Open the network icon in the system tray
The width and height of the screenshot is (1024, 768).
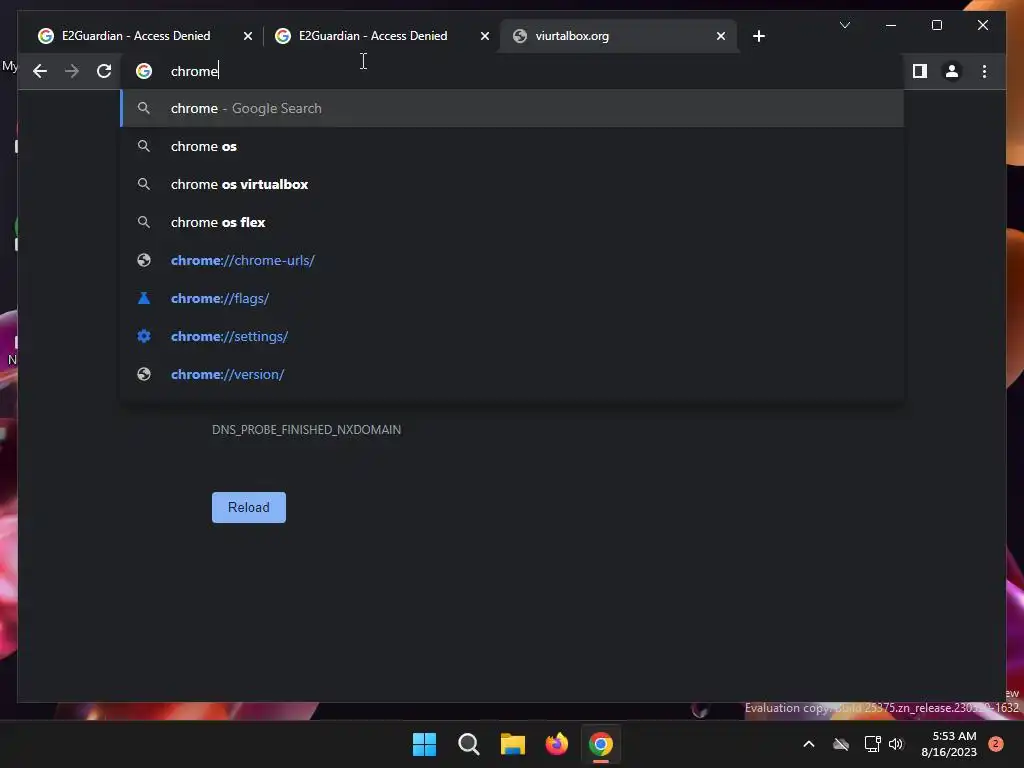(x=872, y=744)
